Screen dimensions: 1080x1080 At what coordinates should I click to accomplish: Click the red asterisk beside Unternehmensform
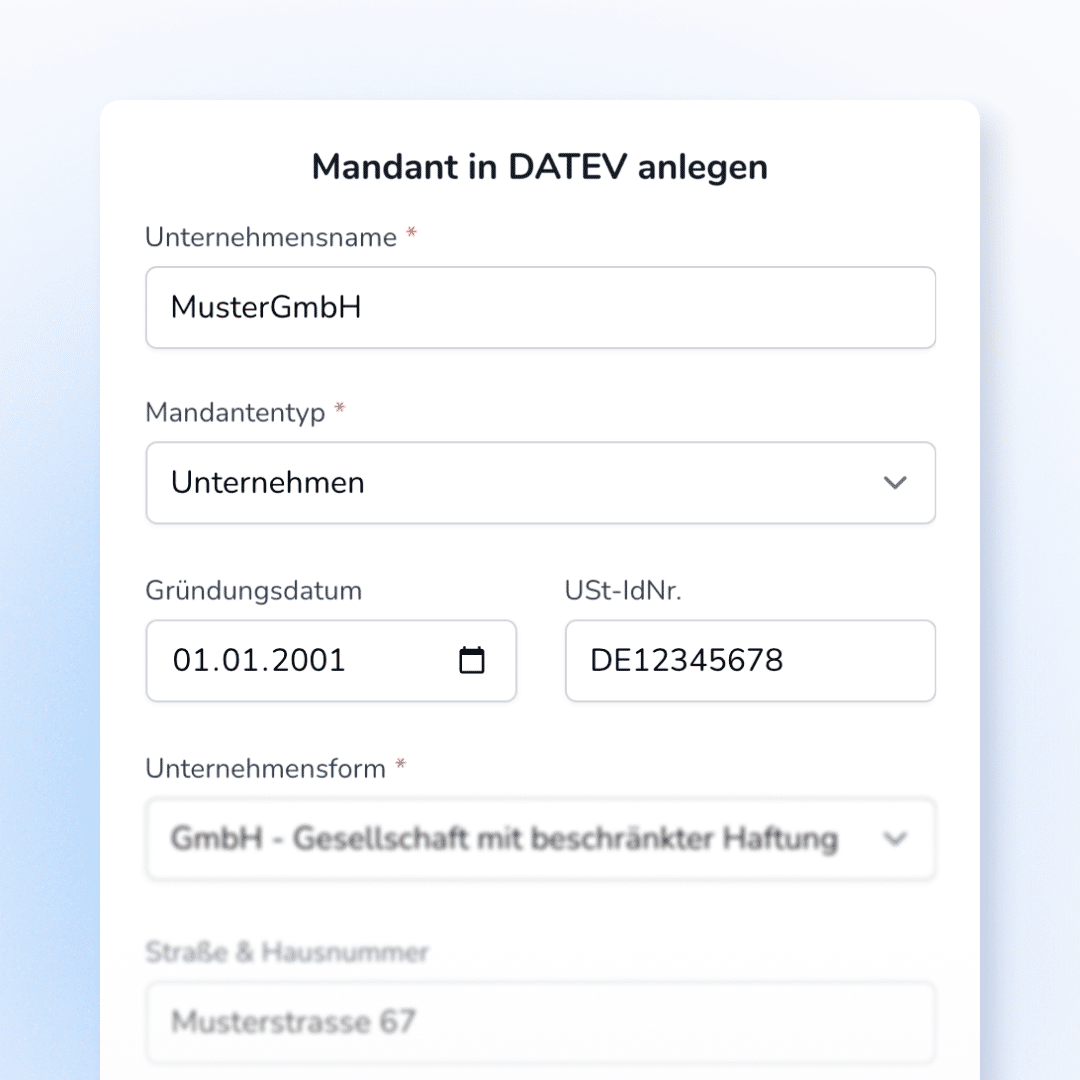(401, 766)
